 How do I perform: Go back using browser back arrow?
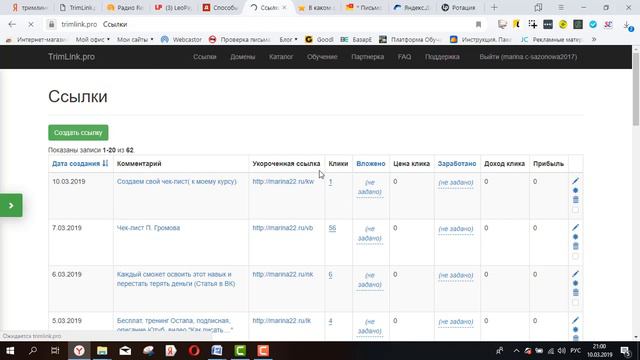point(12,24)
